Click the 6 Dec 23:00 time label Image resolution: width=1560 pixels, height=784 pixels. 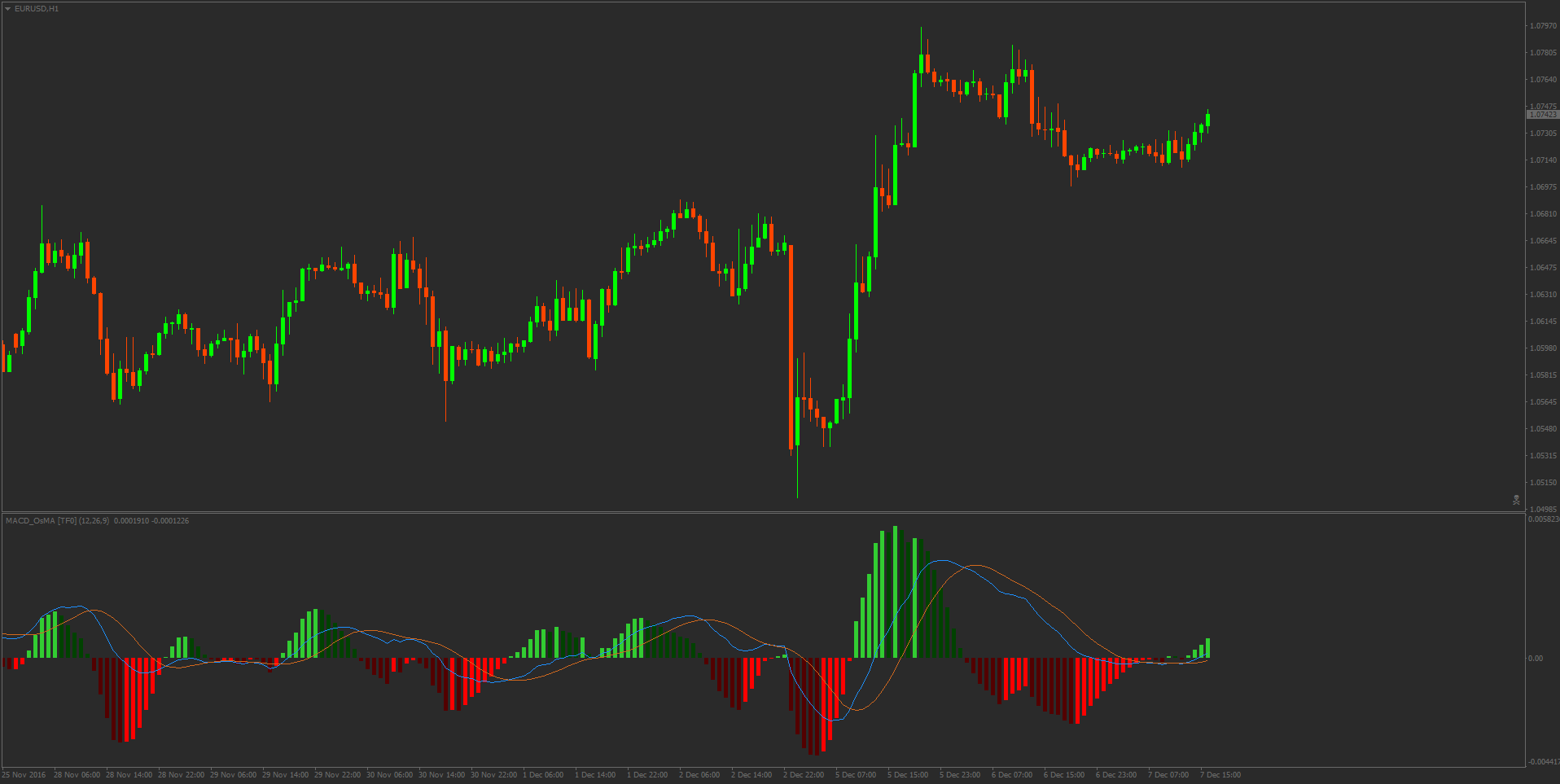pyautogui.click(x=1116, y=775)
